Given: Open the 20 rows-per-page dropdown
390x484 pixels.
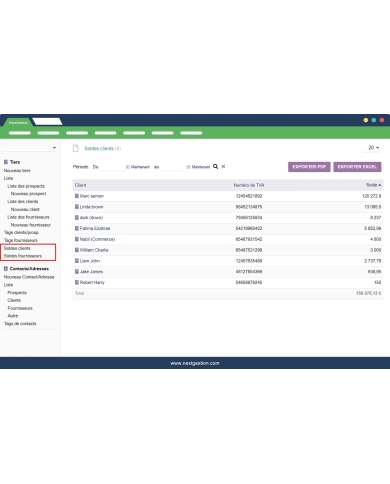Looking at the screenshot, I should (x=373, y=148).
